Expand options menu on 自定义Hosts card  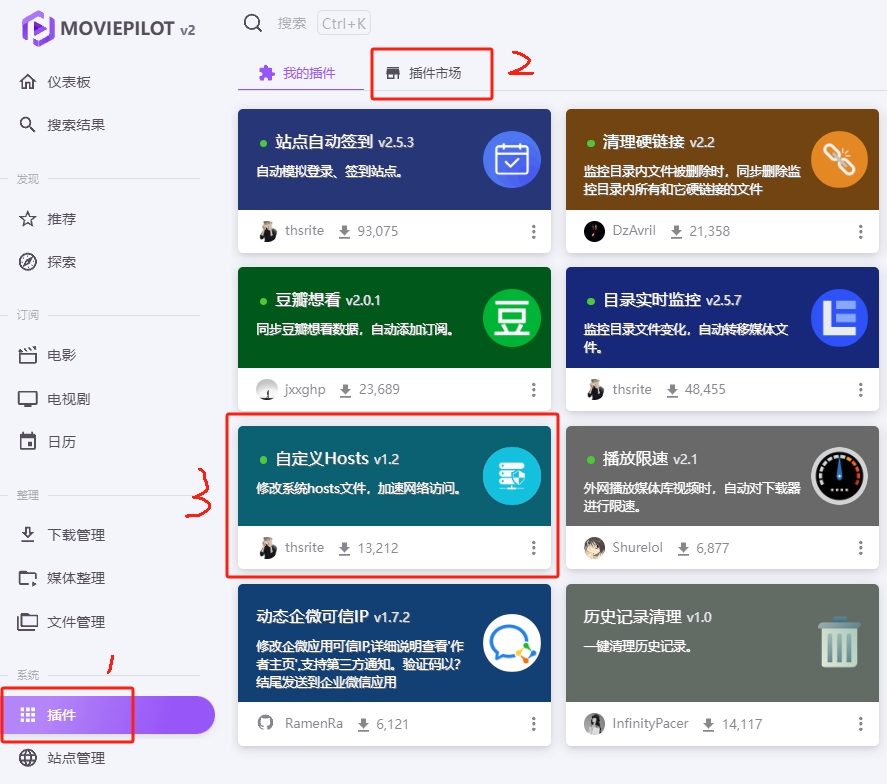533,548
